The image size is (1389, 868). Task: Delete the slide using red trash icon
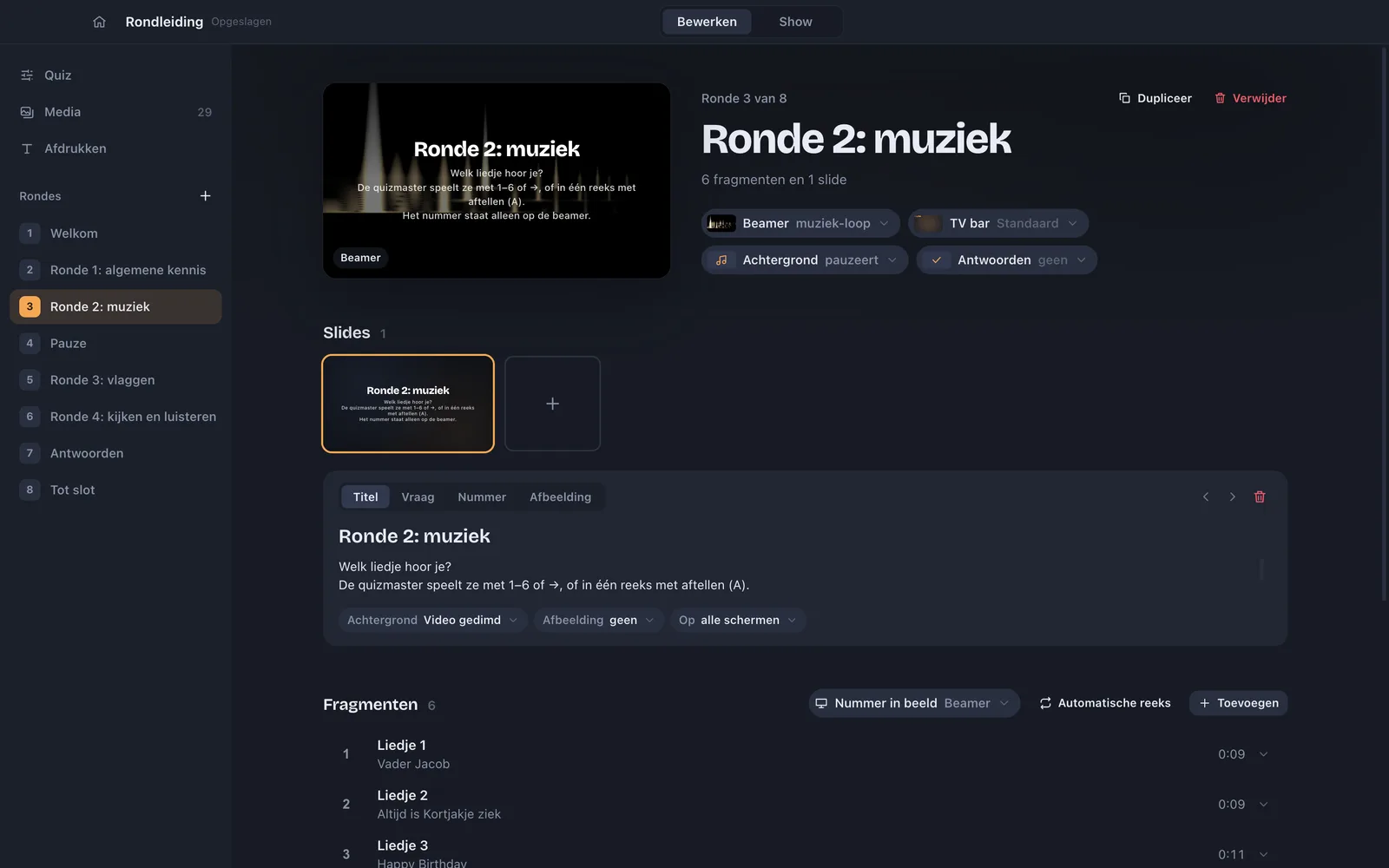click(x=1260, y=496)
